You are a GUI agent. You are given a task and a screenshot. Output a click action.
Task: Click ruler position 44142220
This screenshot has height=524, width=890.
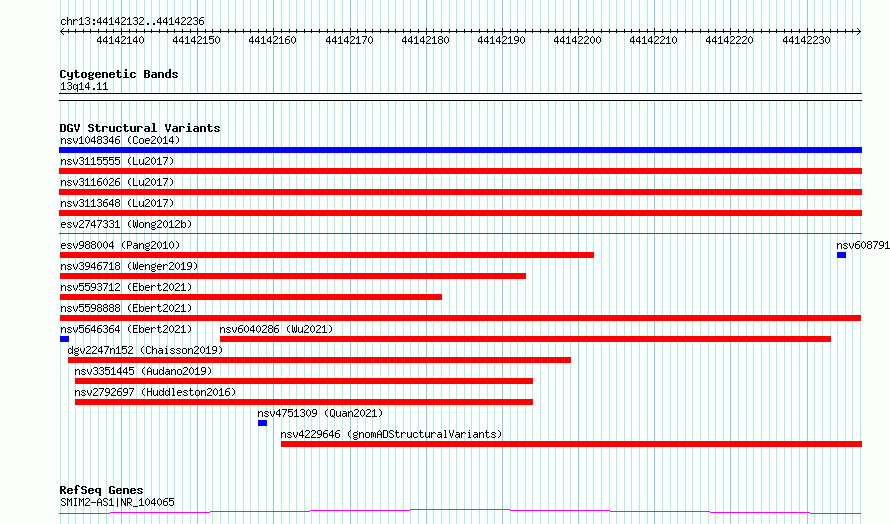coord(729,40)
